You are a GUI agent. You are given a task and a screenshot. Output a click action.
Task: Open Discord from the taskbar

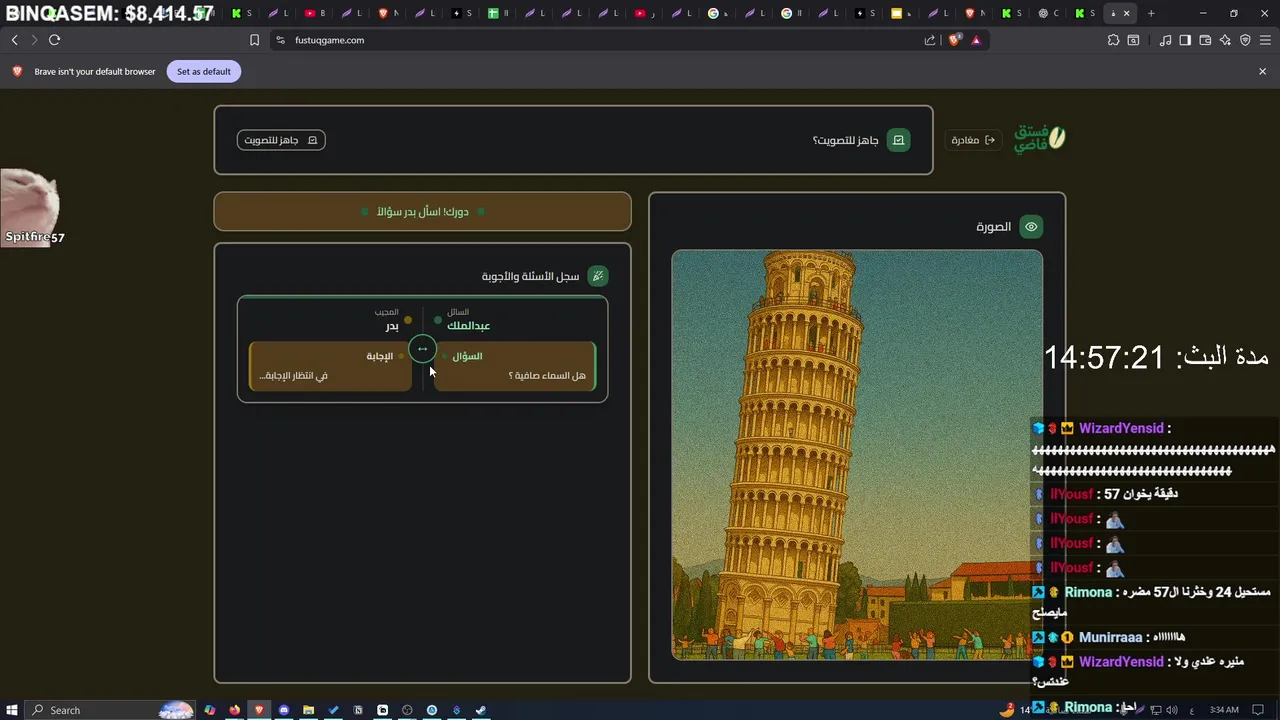point(284,710)
